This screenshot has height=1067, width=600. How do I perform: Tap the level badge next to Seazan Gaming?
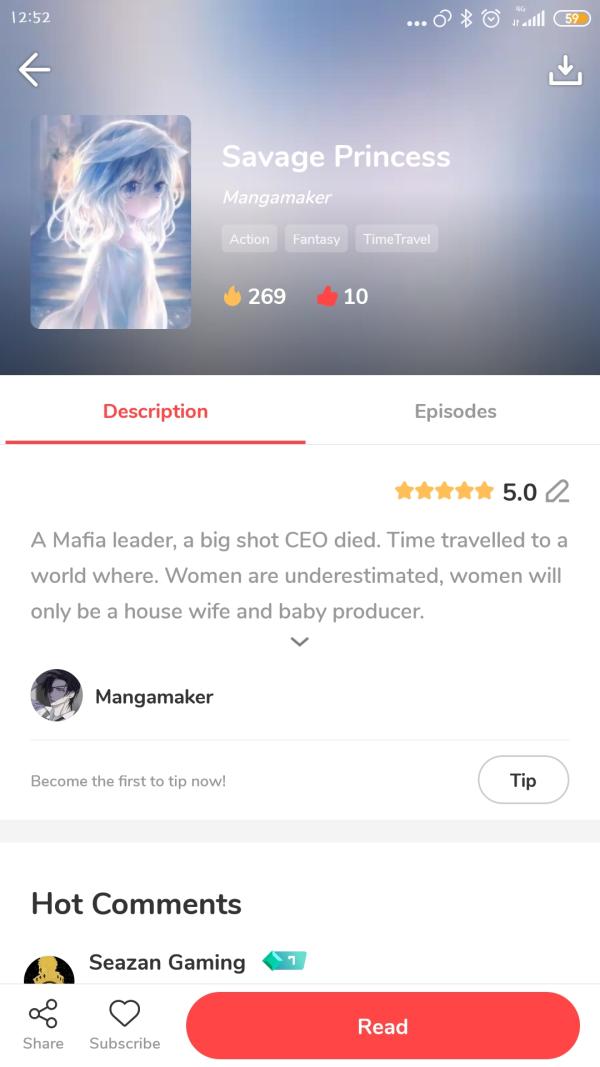tap(284, 961)
